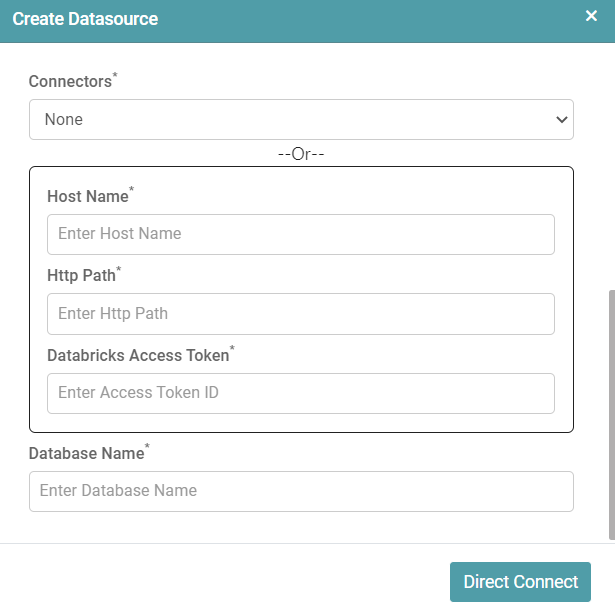Viewport: 615px width, 615px height.
Task: Click the asterisk beside Host Name
Action: [131, 191]
